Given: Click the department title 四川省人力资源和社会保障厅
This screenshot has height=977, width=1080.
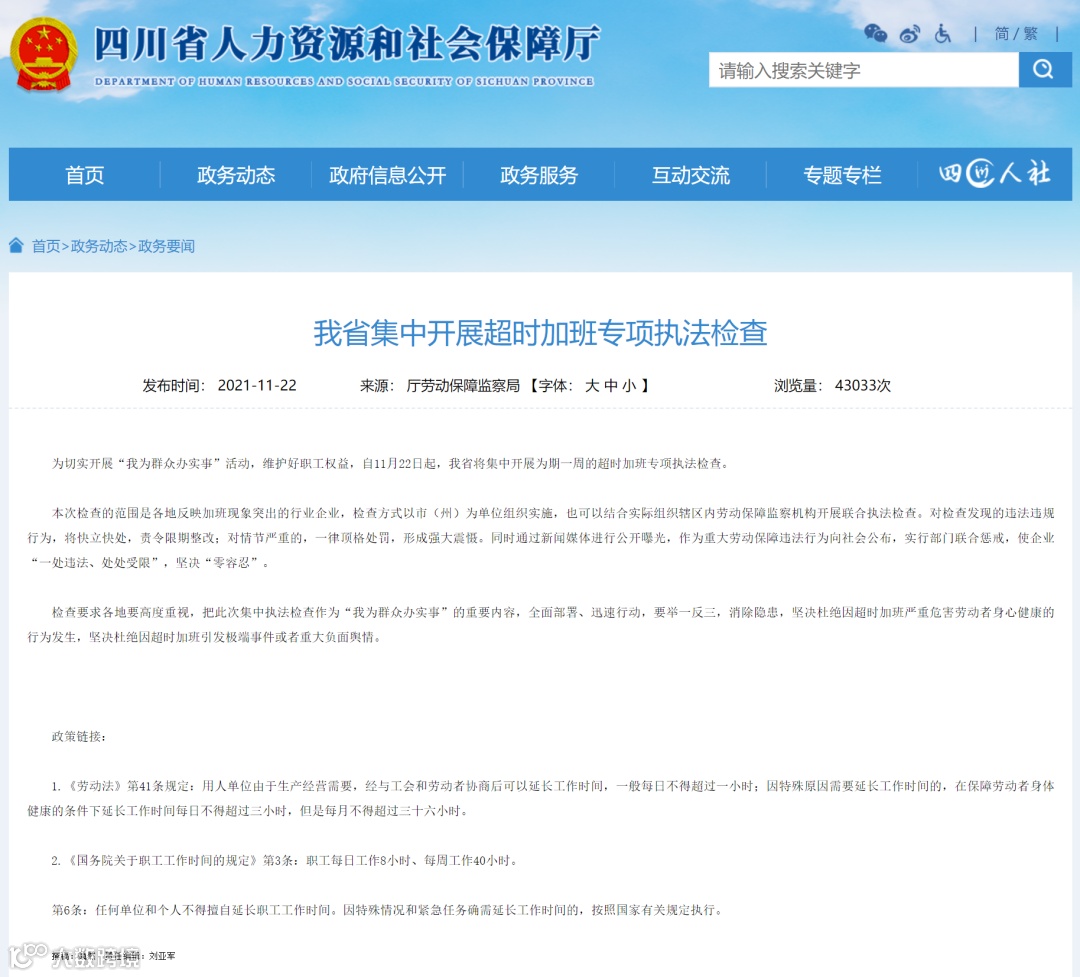Looking at the screenshot, I should (348, 44).
